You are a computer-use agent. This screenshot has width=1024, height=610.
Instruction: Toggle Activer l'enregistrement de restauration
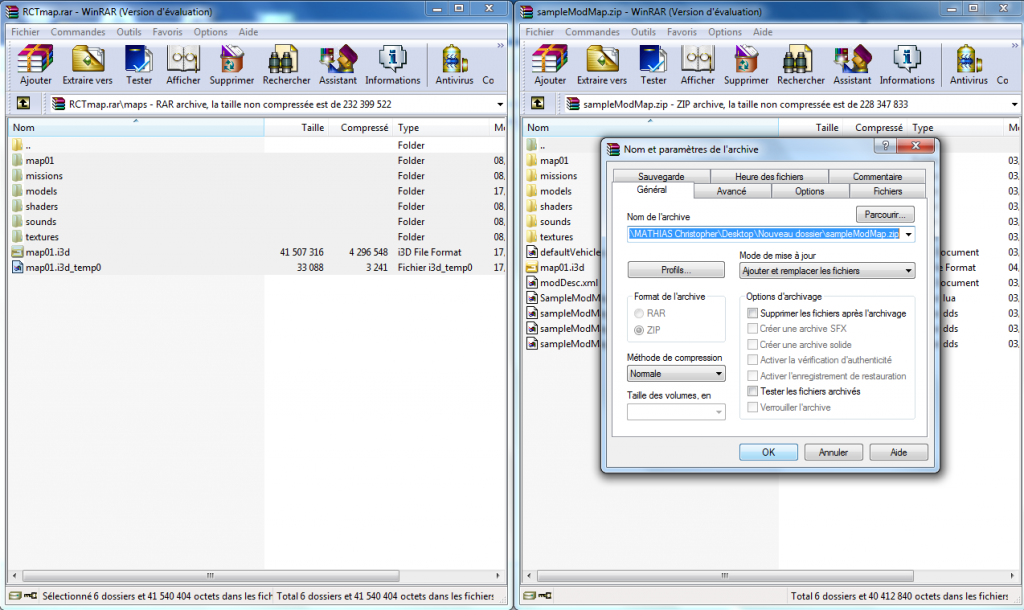(753, 376)
